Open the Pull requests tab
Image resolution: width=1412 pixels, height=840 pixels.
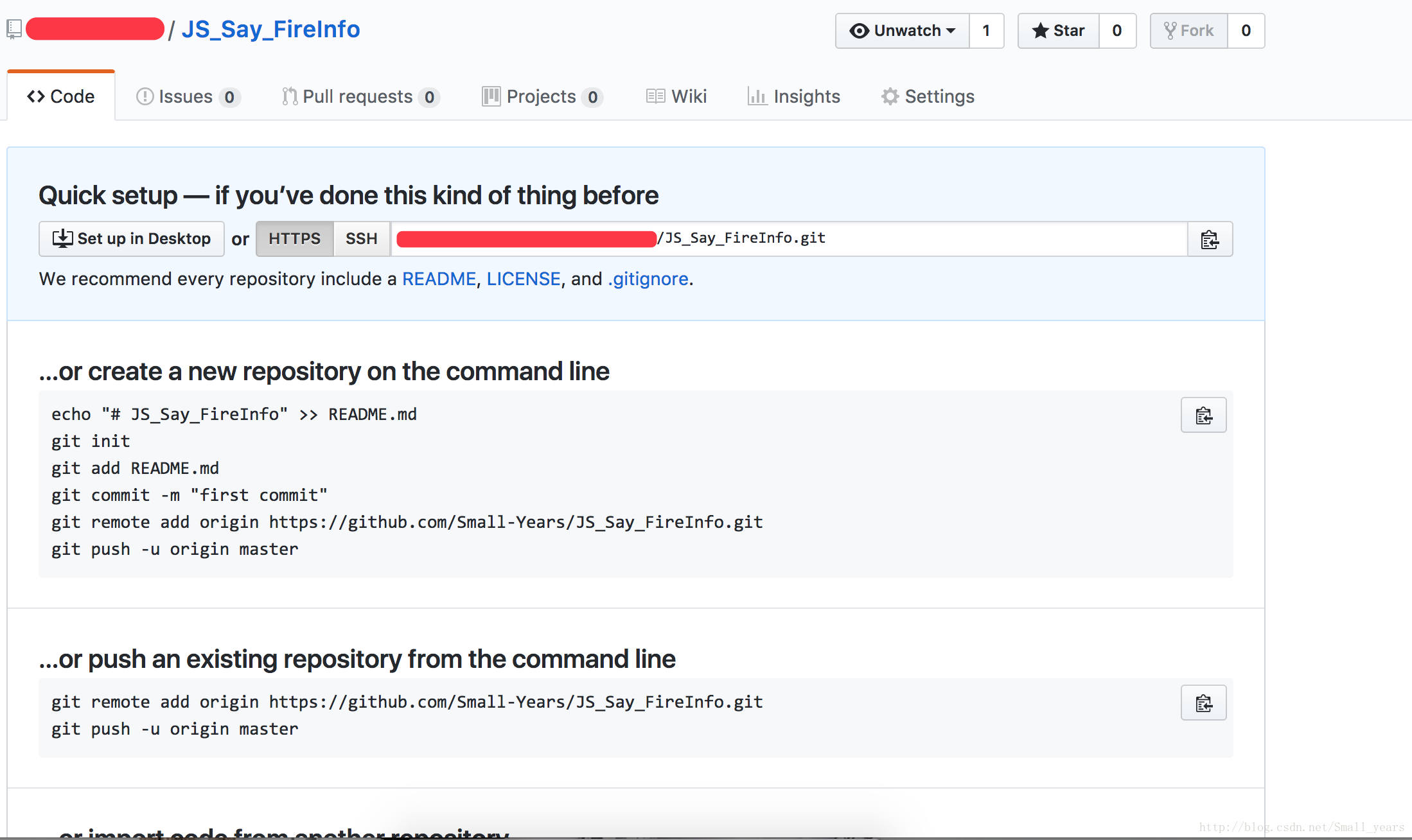(360, 96)
